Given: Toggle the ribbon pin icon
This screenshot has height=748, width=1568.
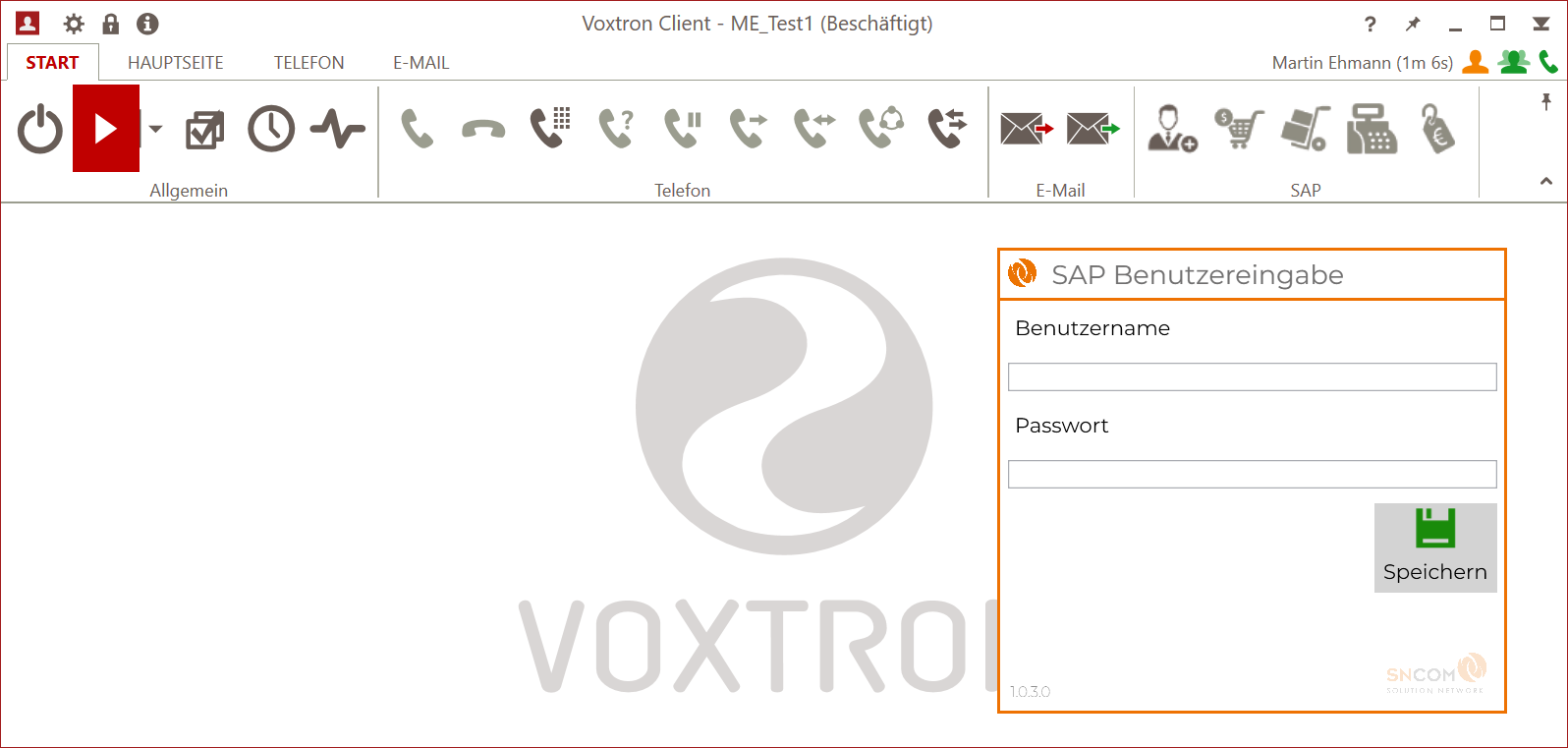Looking at the screenshot, I should coord(1545,101).
